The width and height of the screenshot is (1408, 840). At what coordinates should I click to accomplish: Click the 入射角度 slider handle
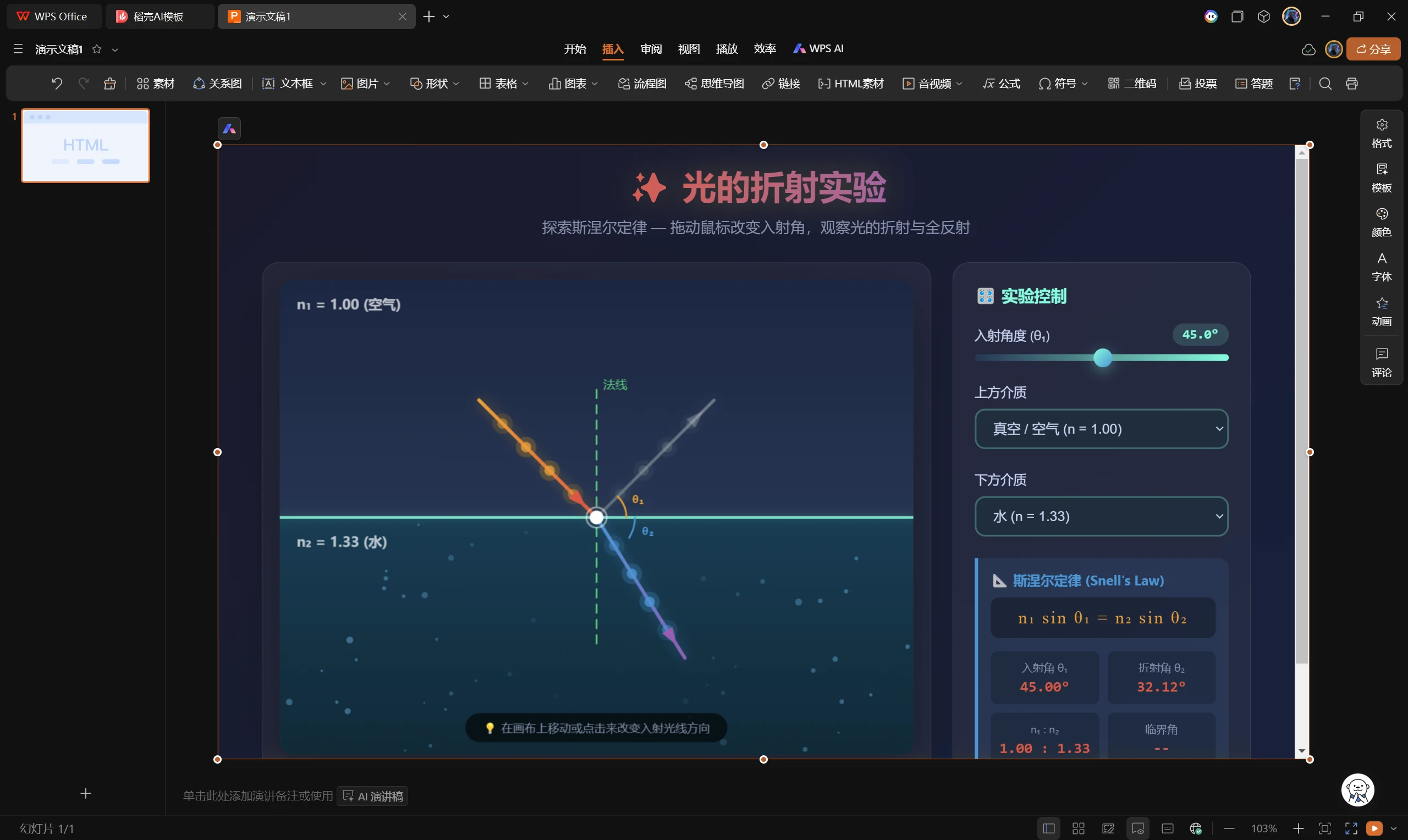pyautogui.click(x=1102, y=358)
